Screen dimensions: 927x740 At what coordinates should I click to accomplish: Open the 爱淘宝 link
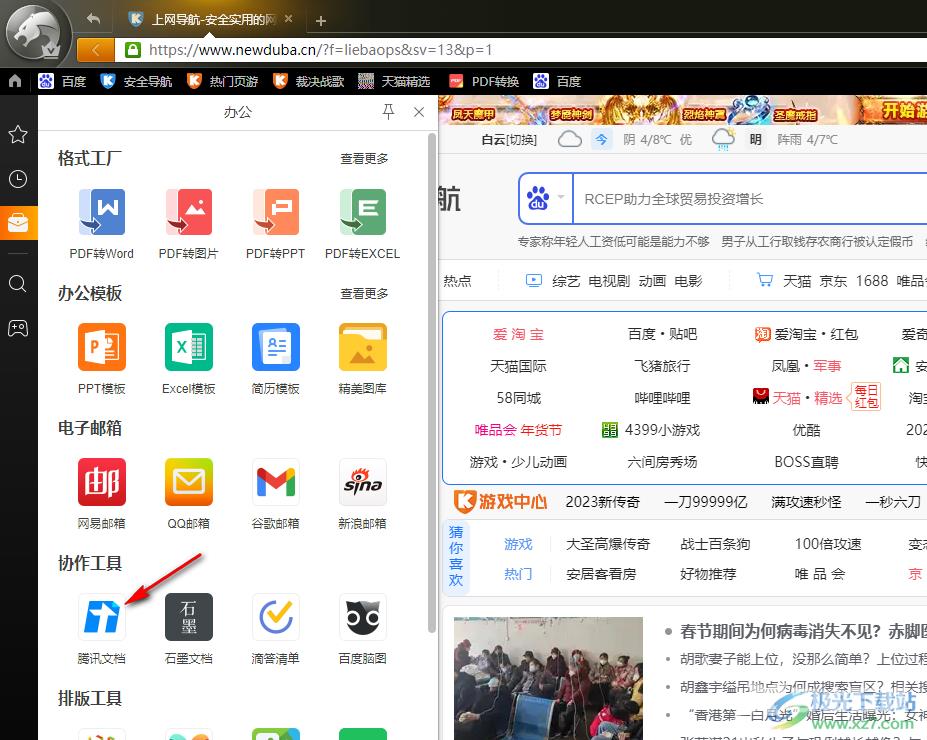click(x=517, y=333)
